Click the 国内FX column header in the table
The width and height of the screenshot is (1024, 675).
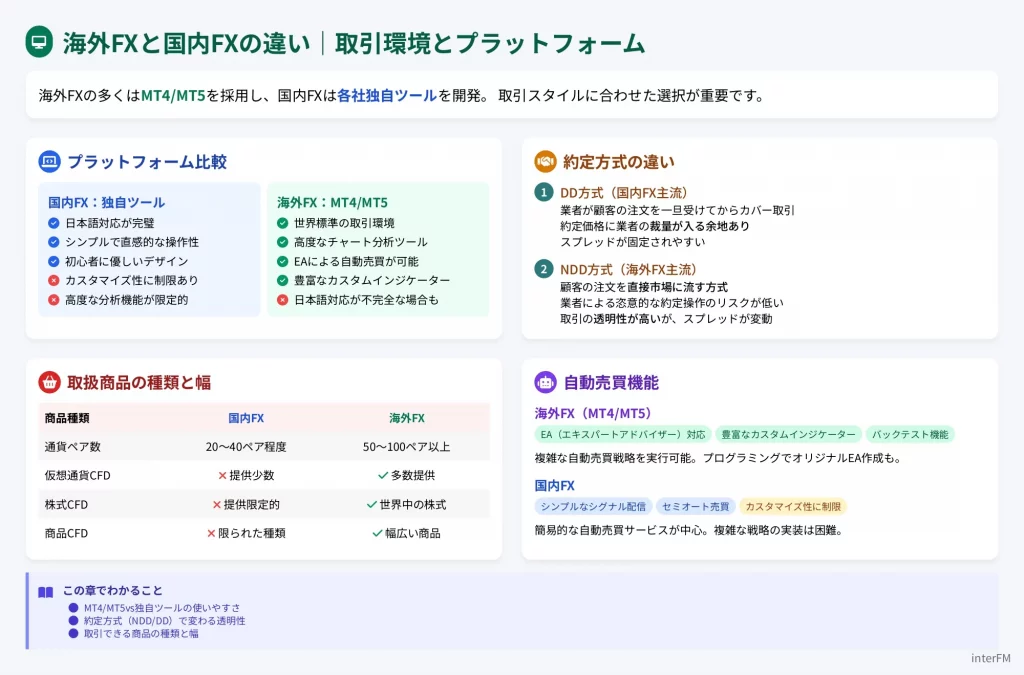pyautogui.click(x=246, y=418)
